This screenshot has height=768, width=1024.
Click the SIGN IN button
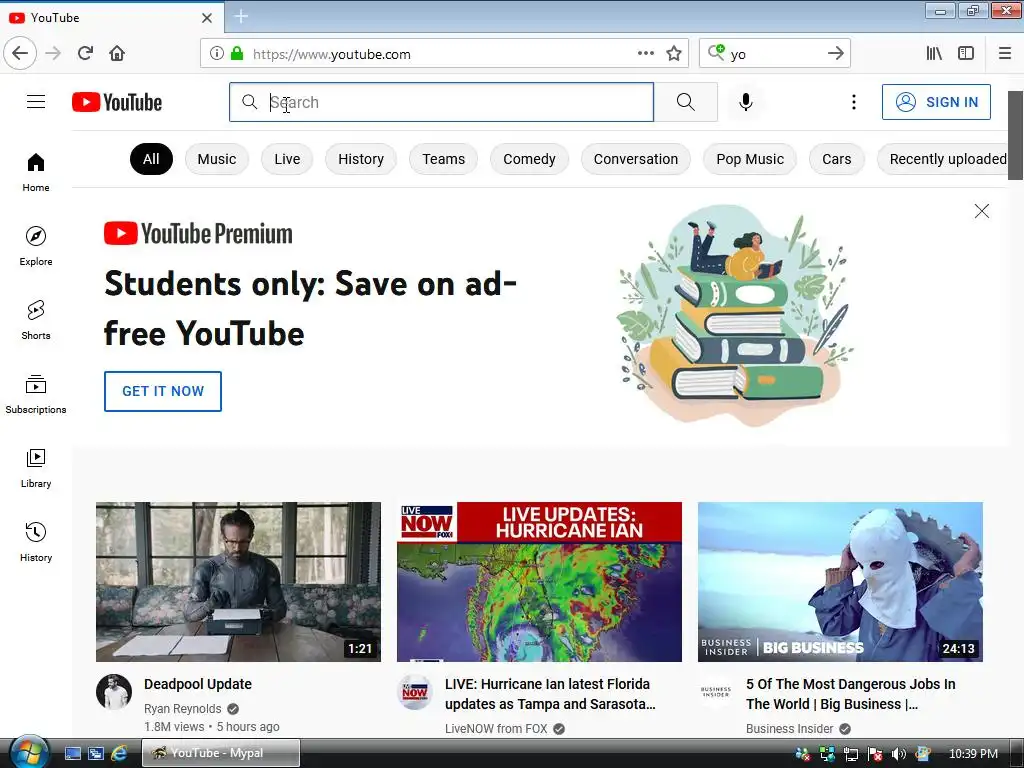point(936,102)
